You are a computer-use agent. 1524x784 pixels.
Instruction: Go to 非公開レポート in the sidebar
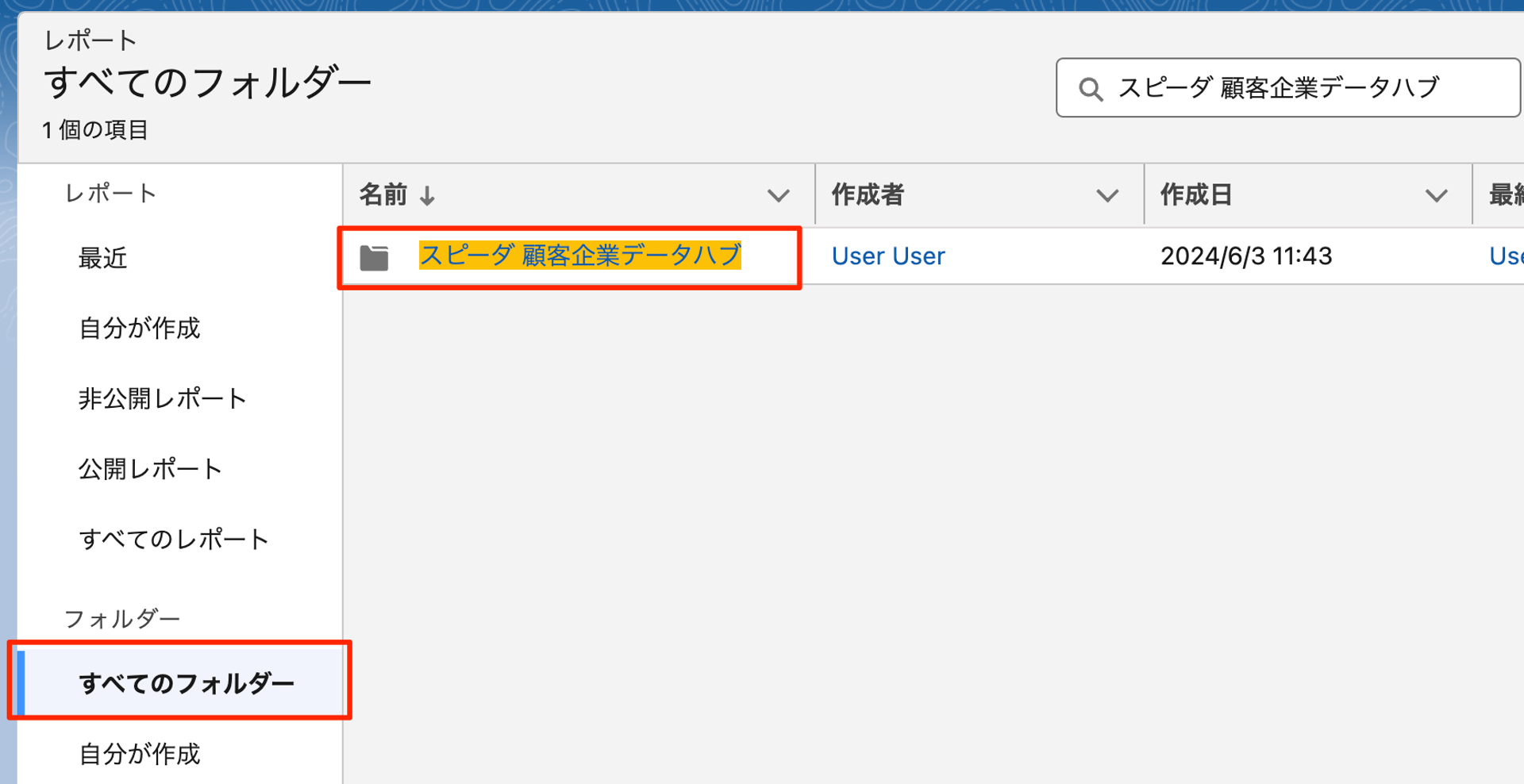pyautogui.click(x=162, y=398)
